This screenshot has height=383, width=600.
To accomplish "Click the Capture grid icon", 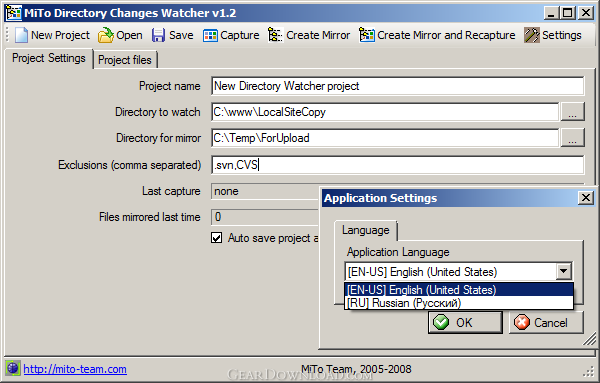I will click(210, 36).
